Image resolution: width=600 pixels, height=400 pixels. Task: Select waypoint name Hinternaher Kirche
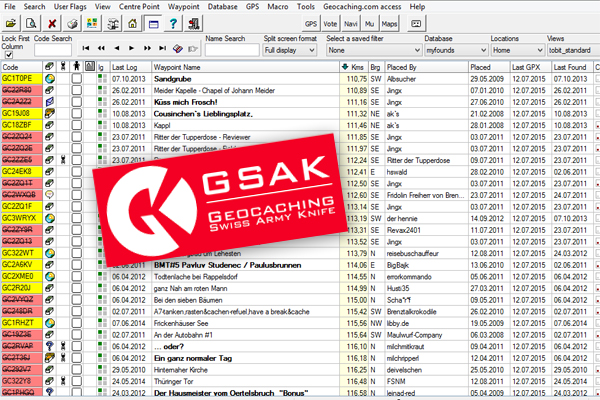181,370
